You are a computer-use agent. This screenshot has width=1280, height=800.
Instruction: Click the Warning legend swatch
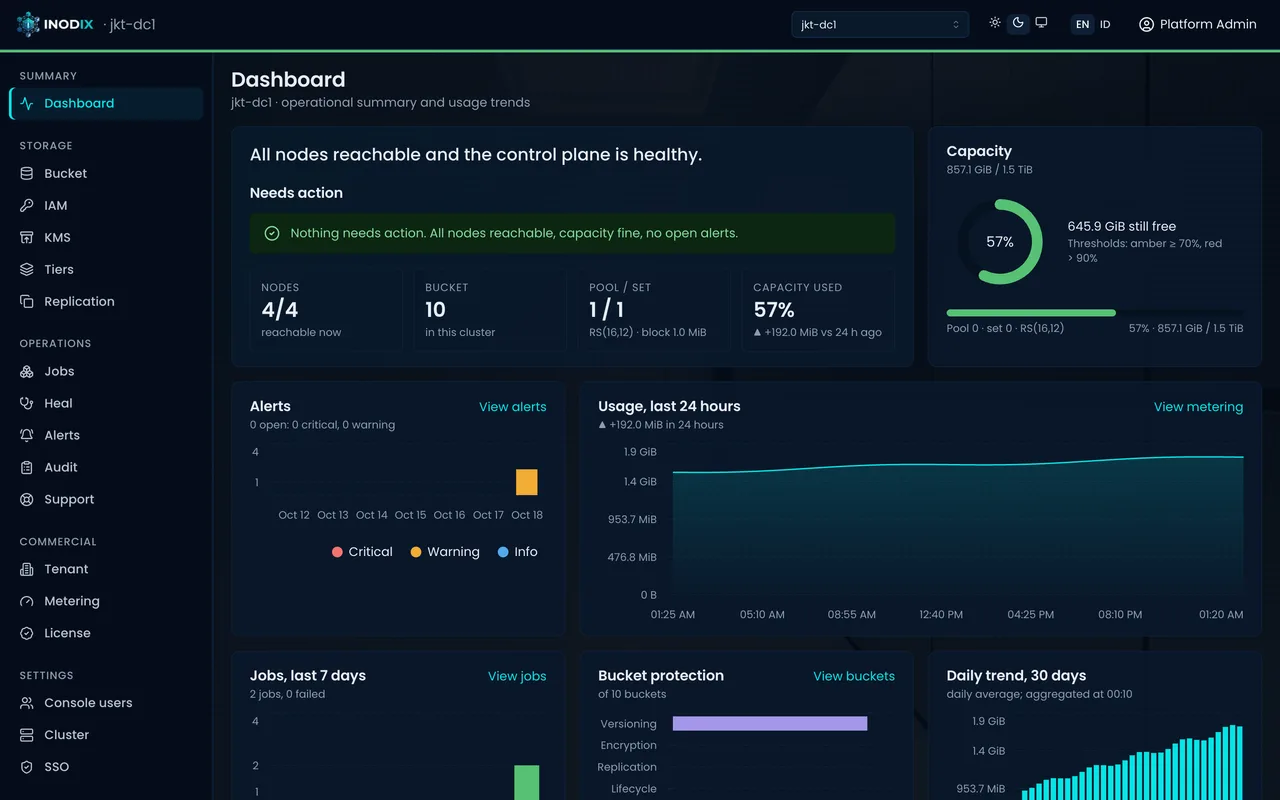[416, 552]
